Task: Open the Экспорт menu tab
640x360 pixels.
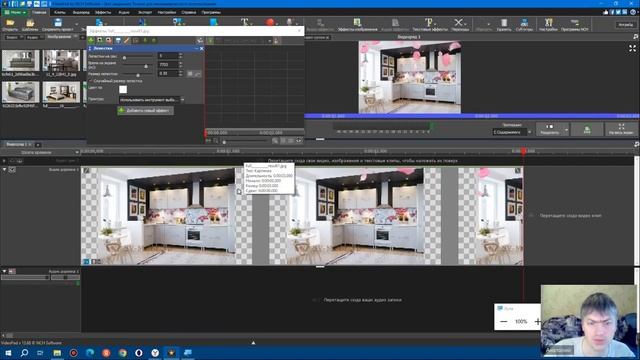Action: click(144, 12)
